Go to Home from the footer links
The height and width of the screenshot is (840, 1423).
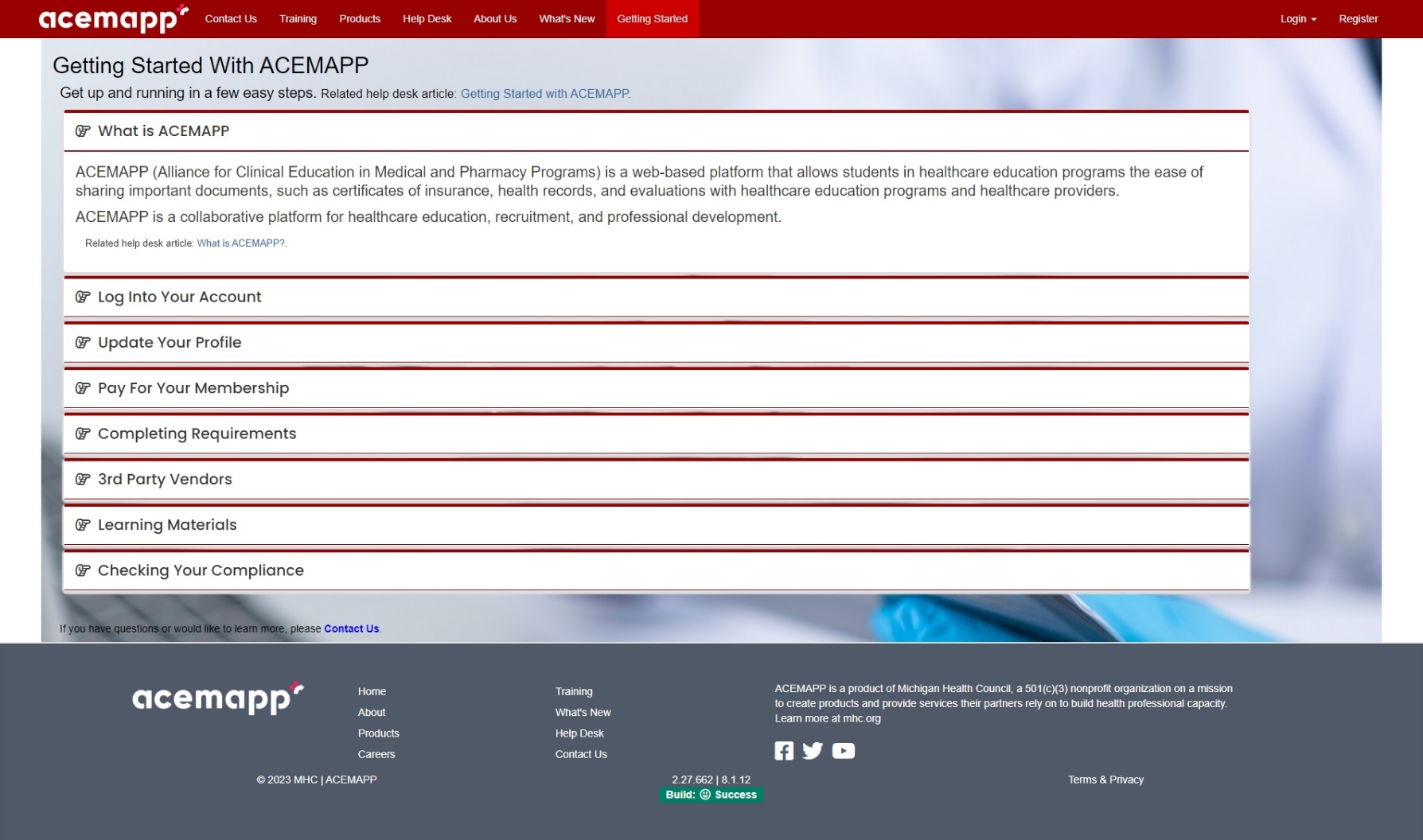pos(372,692)
